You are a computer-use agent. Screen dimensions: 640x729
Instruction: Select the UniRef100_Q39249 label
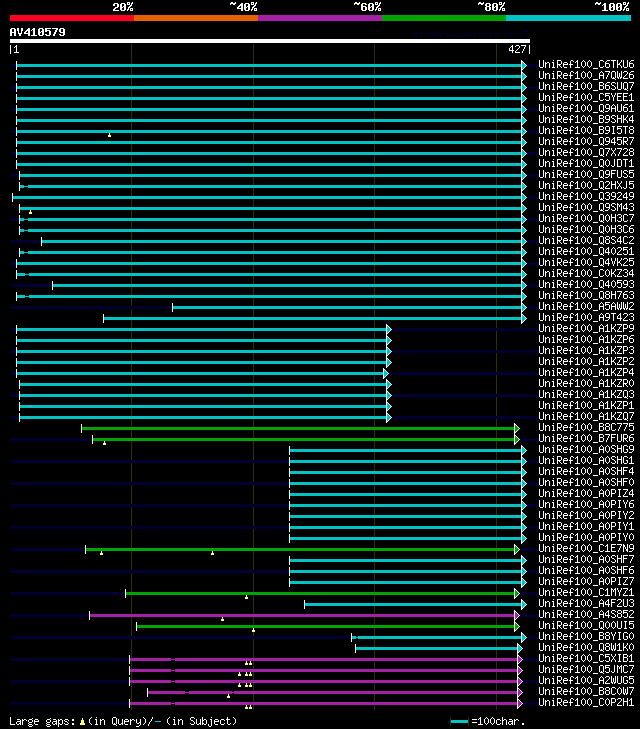click(x=586, y=196)
